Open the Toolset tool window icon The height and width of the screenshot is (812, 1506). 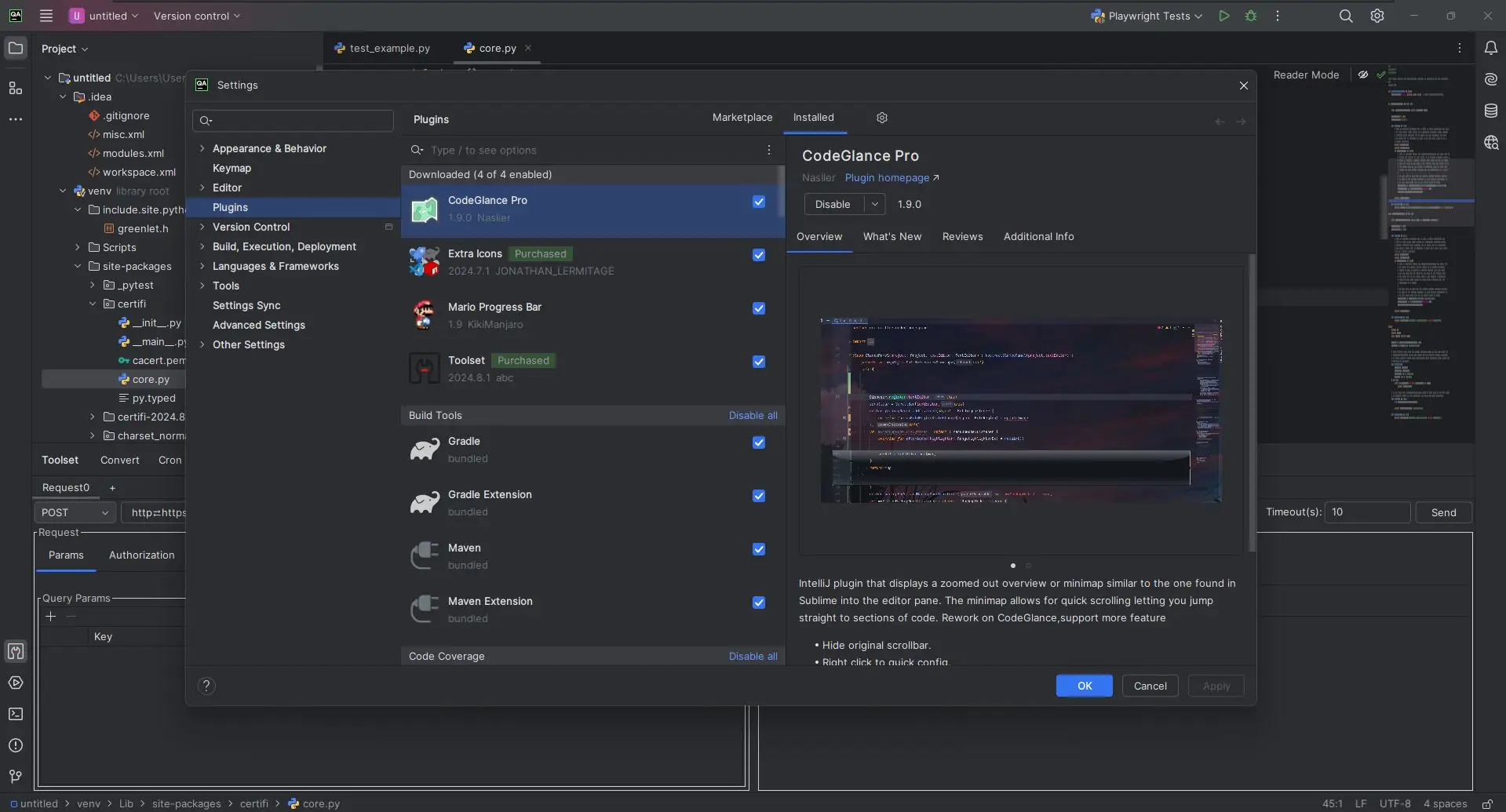[x=15, y=651]
